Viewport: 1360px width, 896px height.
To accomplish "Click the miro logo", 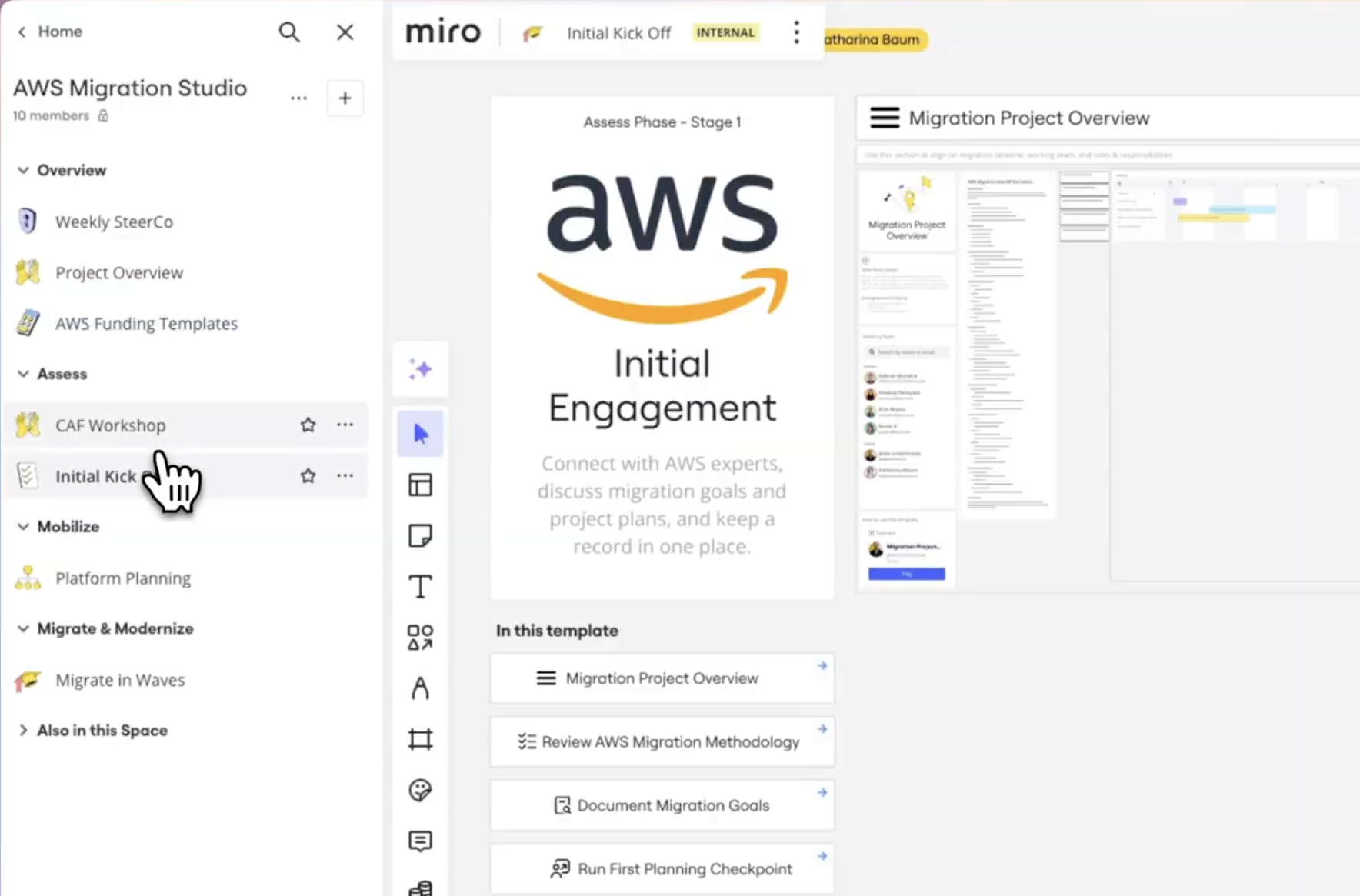I will click(x=442, y=32).
